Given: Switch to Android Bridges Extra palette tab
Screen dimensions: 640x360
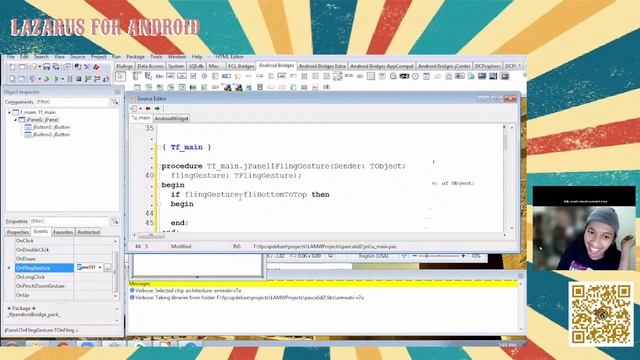Looking at the screenshot, I should click(322, 66).
